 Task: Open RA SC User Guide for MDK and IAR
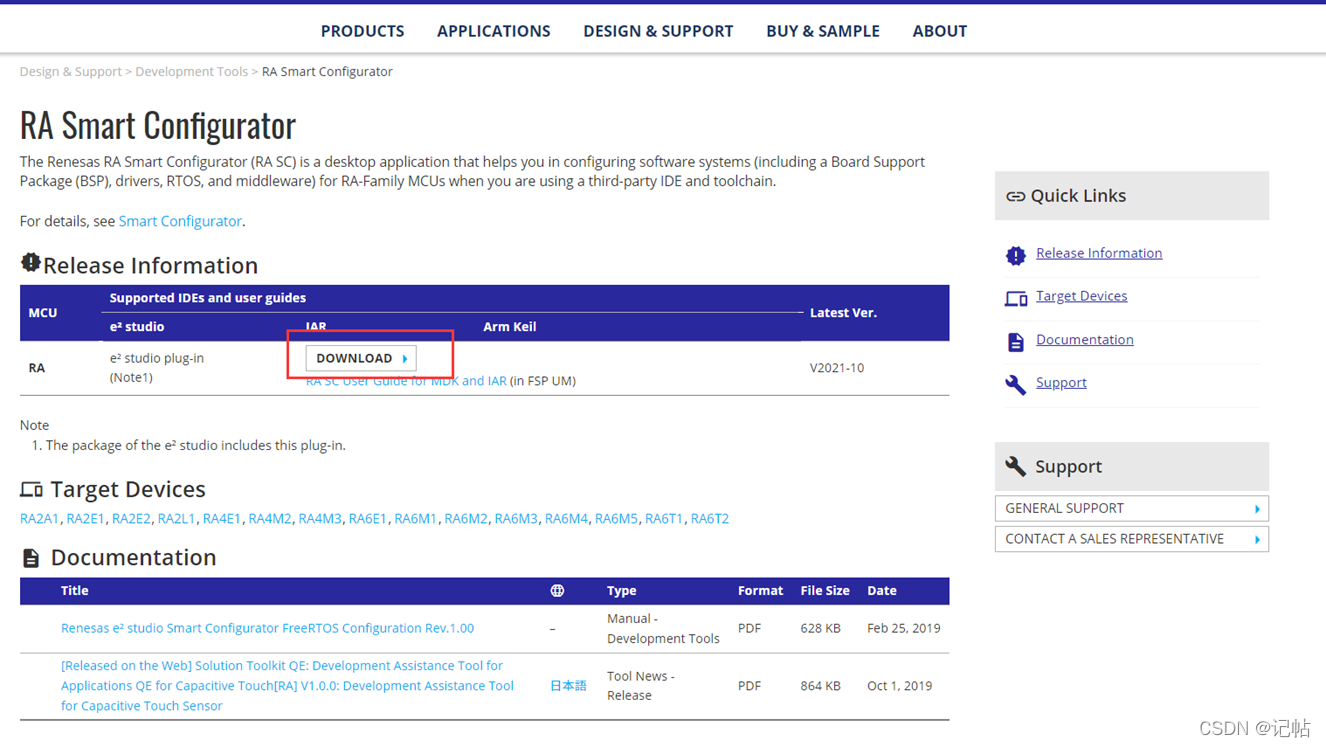[406, 381]
